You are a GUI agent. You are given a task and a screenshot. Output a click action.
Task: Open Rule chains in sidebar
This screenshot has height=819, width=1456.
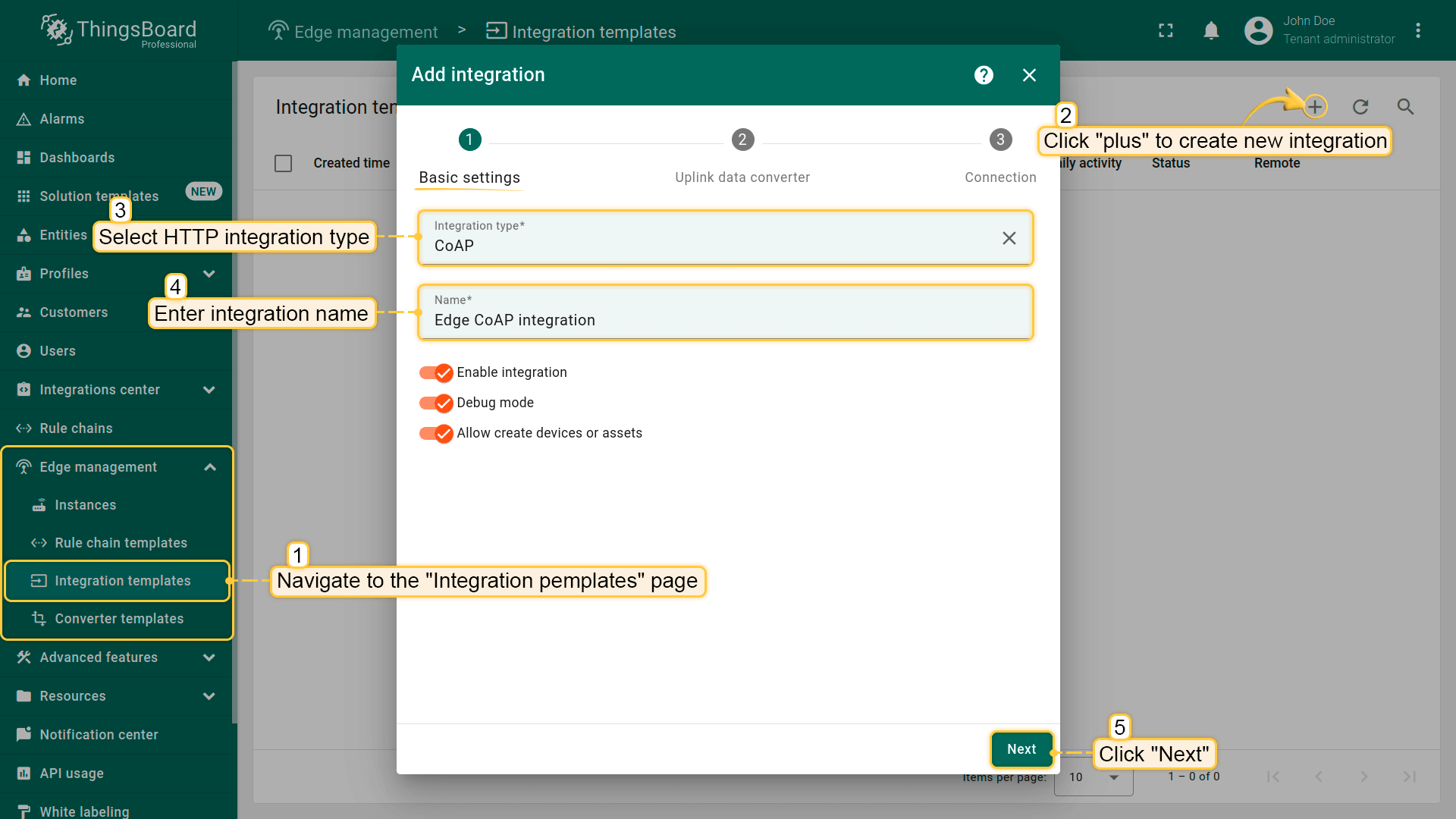pos(116,428)
